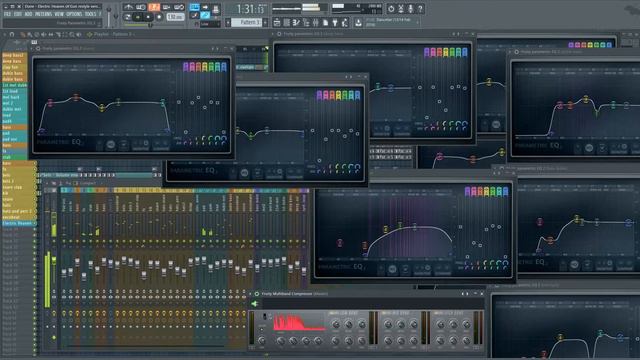Image resolution: width=640 pixels, height=360 pixels.
Task: Click Fruity Multiband Compressor title bar
Action: (x=367, y=293)
